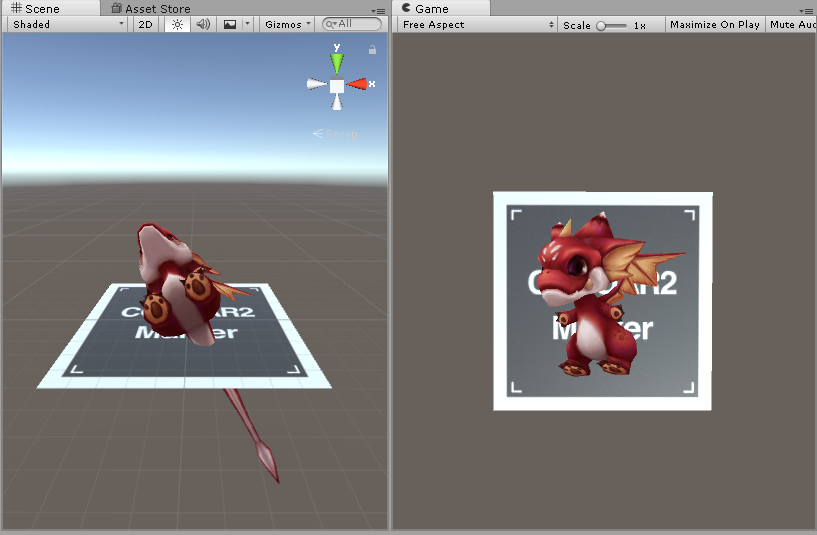
Task: Open the Scene panel options menu icon
Action: (x=378, y=11)
